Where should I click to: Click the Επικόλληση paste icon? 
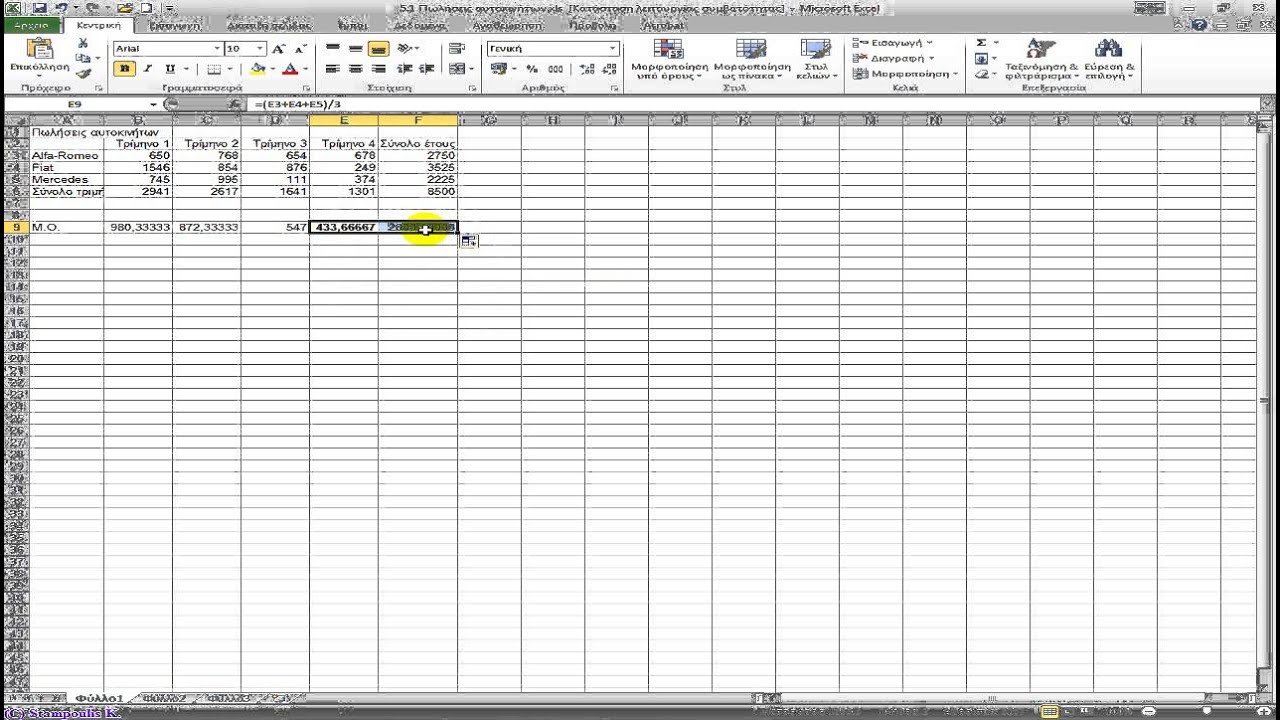(x=40, y=49)
